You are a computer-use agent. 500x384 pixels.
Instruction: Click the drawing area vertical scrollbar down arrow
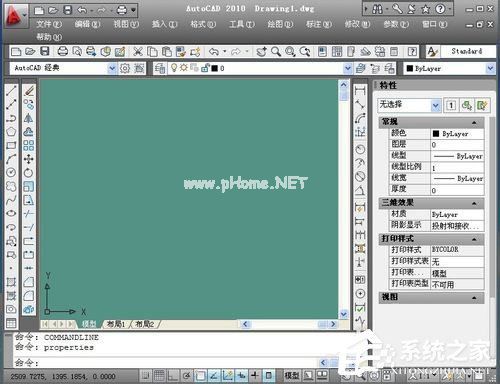pyautogui.click(x=344, y=314)
